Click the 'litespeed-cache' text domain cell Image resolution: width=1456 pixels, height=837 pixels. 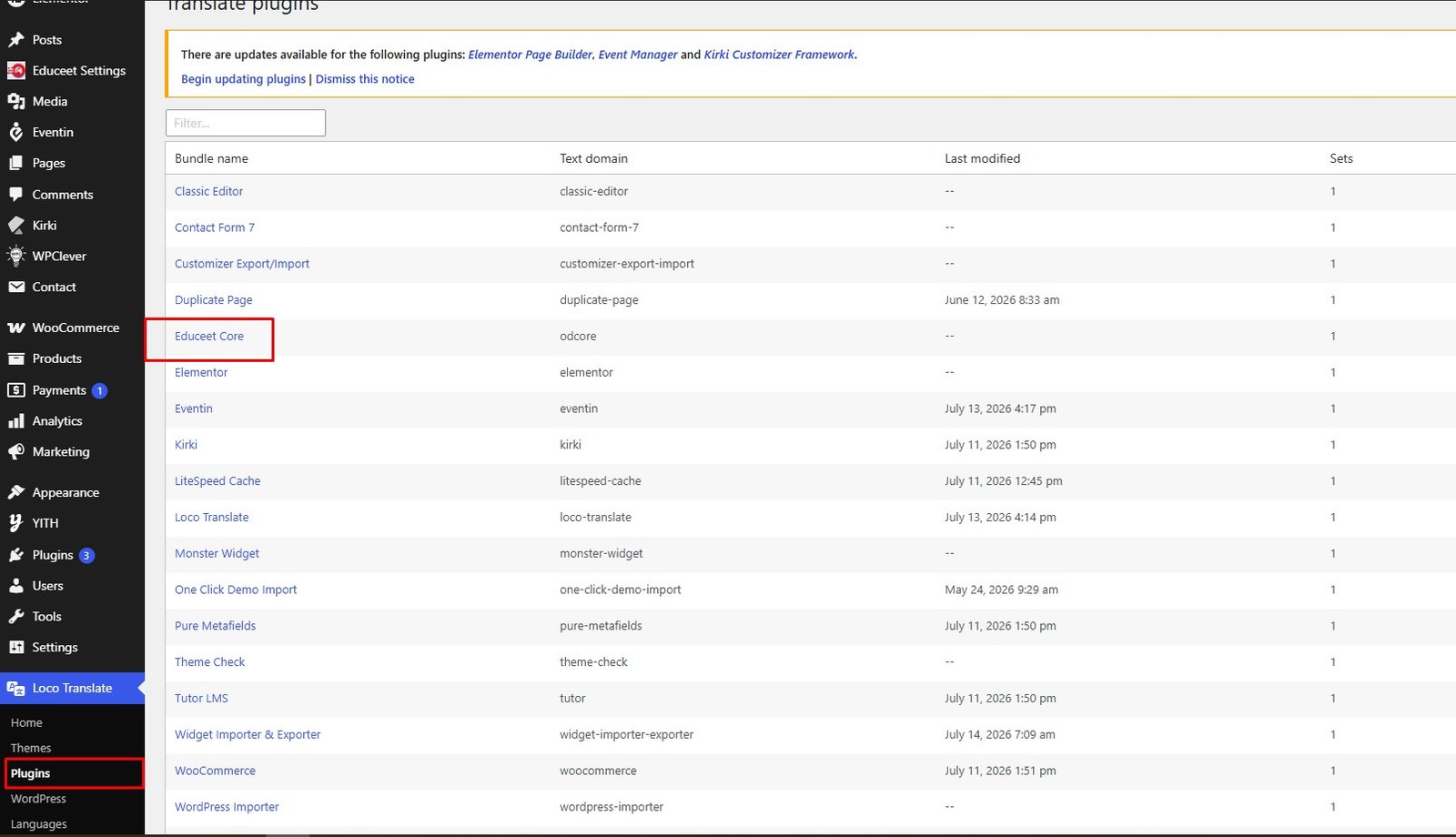pyautogui.click(x=601, y=481)
